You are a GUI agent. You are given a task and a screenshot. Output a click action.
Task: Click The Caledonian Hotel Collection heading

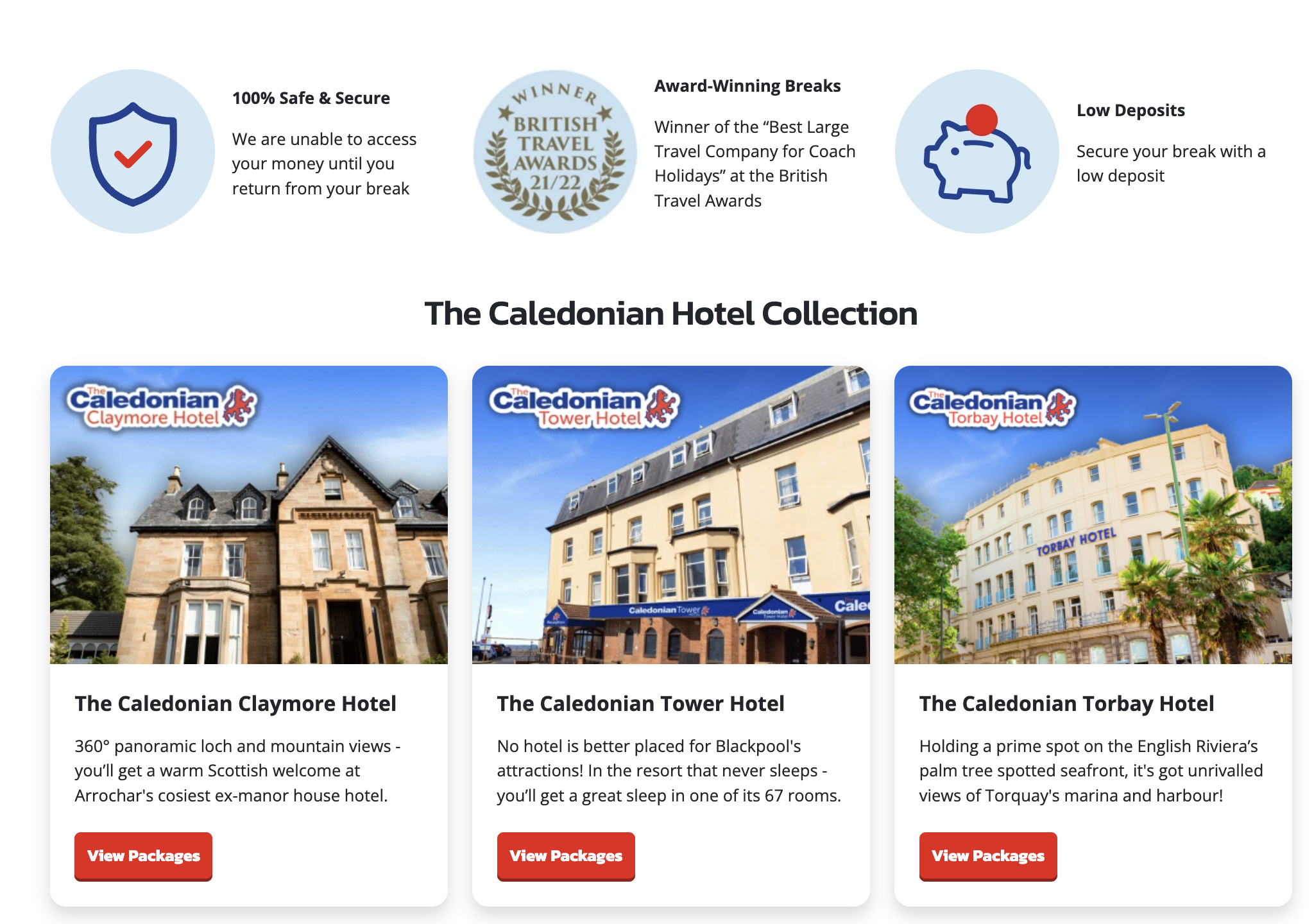pos(671,314)
